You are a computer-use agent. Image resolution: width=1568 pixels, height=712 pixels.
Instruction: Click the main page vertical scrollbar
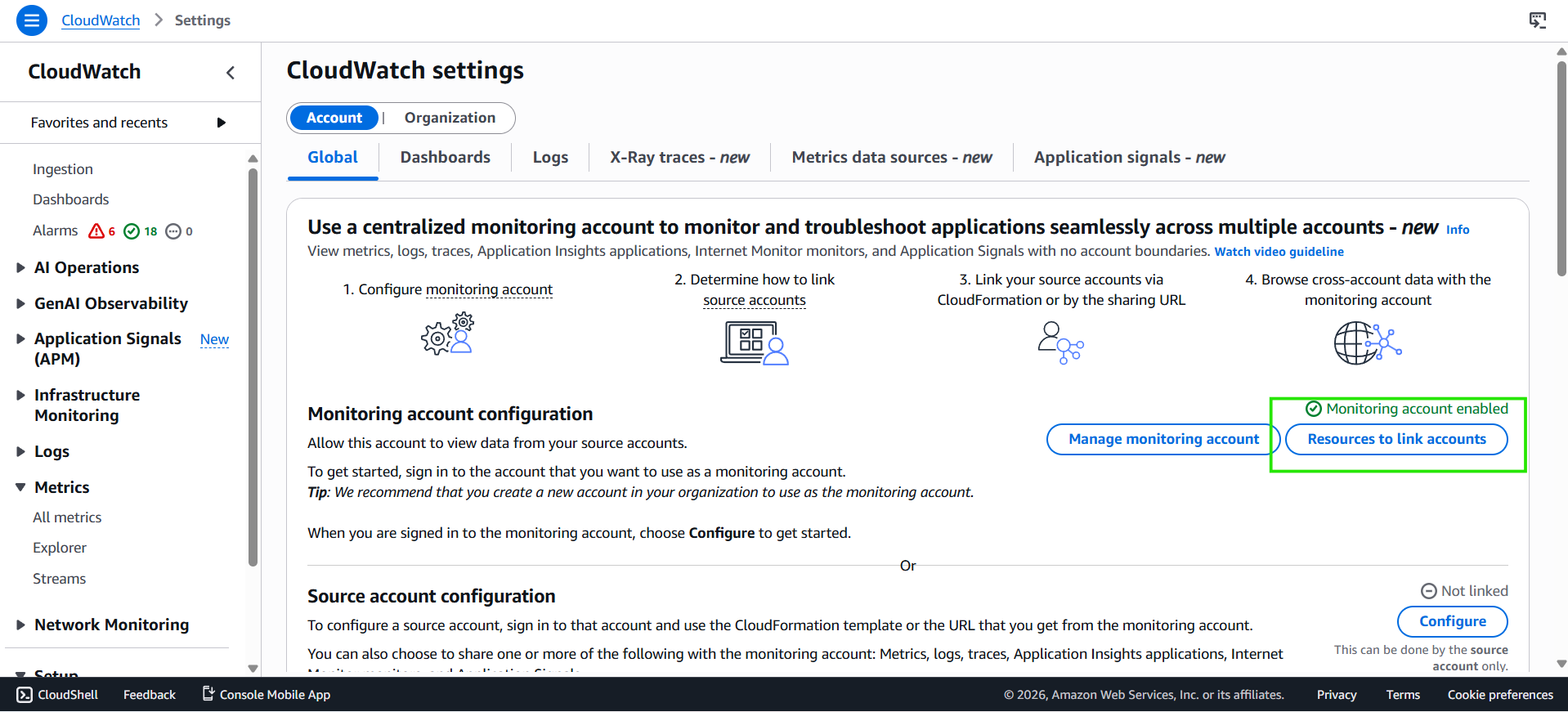point(1561,168)
